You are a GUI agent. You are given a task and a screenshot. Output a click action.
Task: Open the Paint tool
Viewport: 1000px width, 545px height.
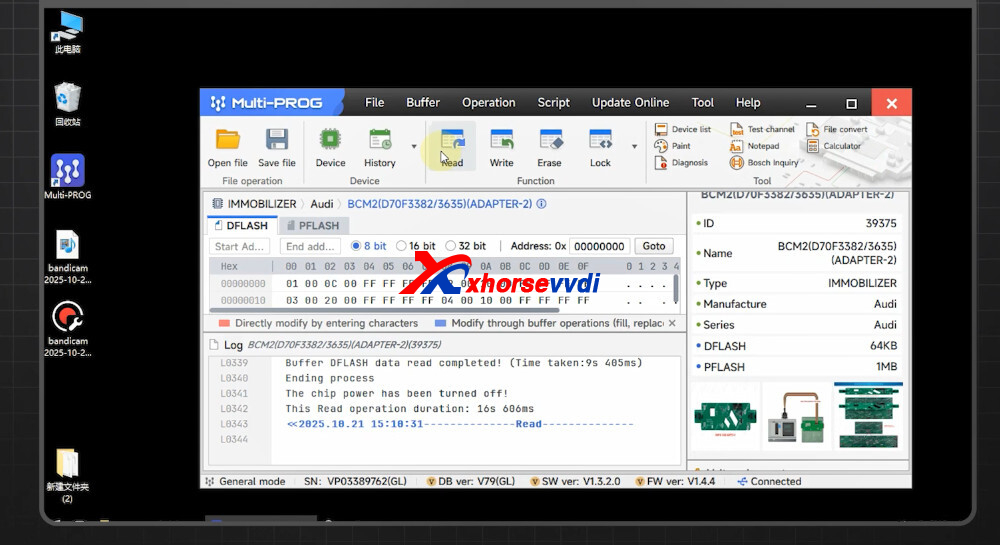click(x=673, y=146)
